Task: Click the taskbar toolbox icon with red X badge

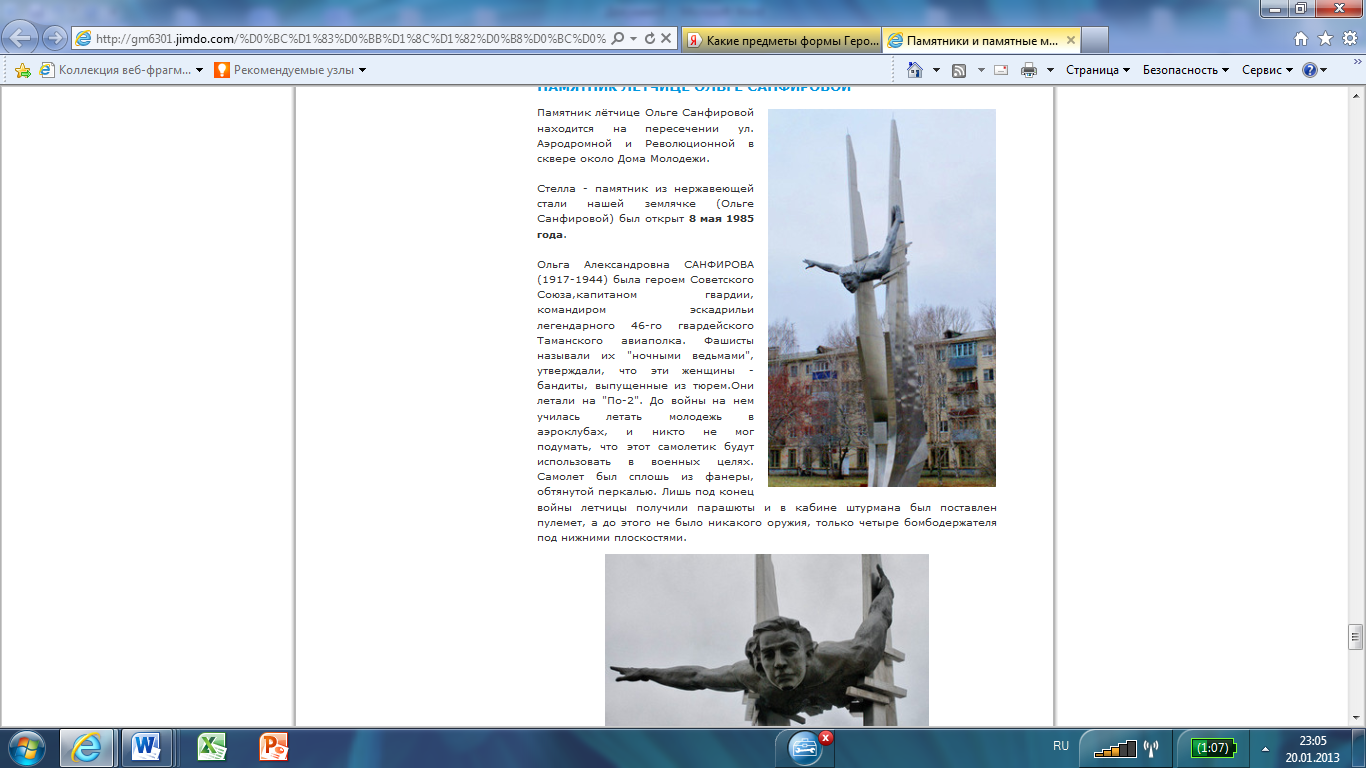Action: [x=806, y=747]
